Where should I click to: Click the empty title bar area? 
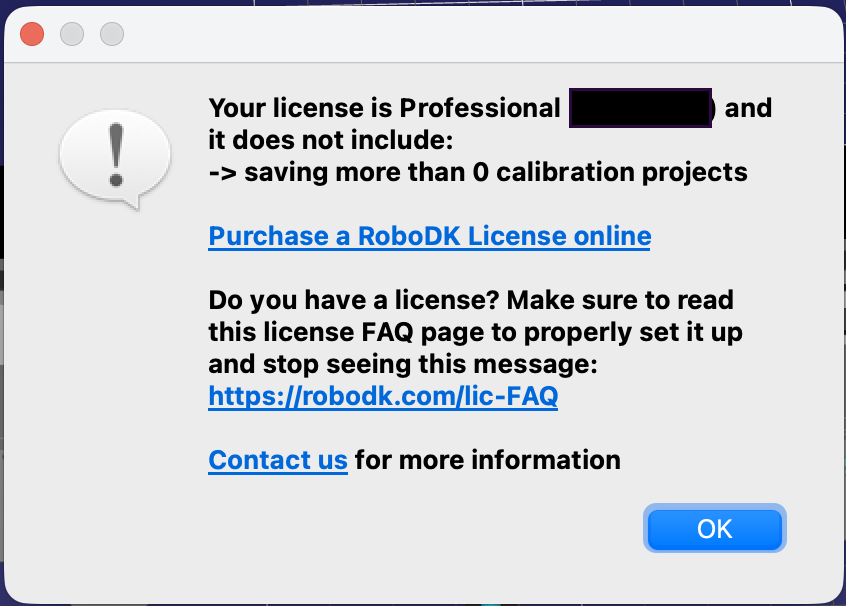(450, 34)
